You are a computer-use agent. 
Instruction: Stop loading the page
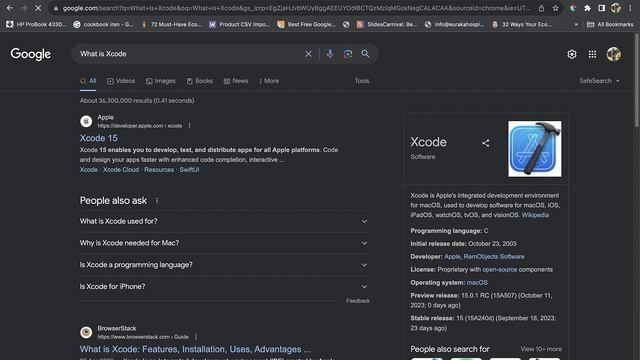(38, 8)
